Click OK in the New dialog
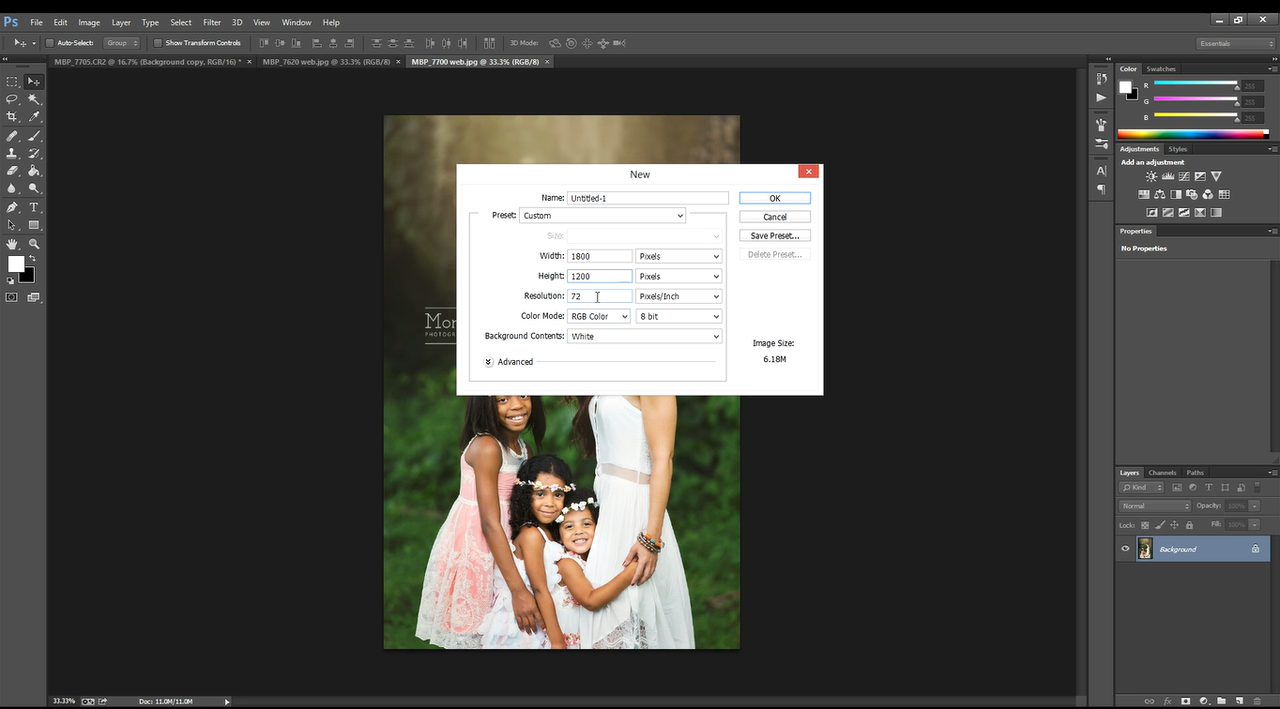The height and width of the screenshot is (709, 1280). pos(774,198)
